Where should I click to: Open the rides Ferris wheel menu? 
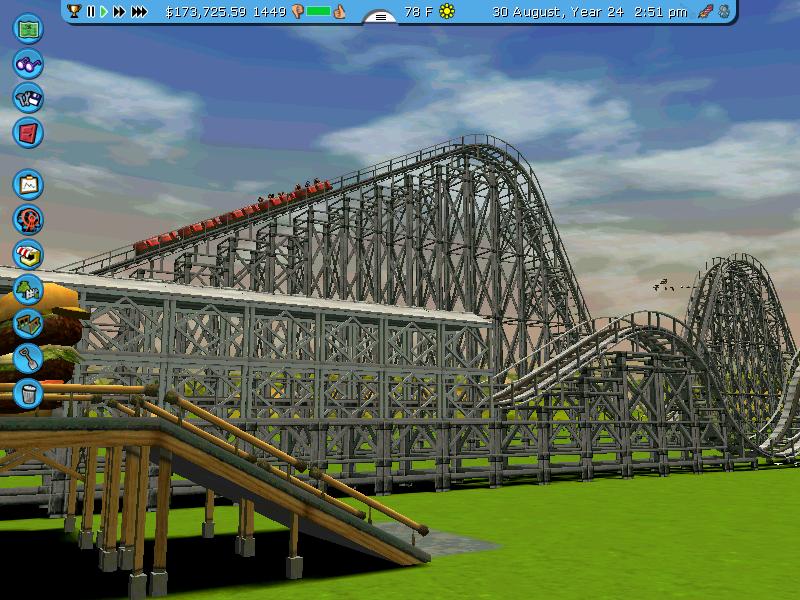[28, 219]
